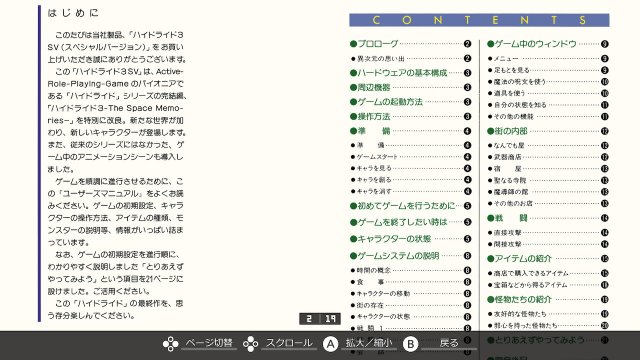Select the 異次元の思い出 entry
Viewport: 640px width, 360px height.
[411, 59]
